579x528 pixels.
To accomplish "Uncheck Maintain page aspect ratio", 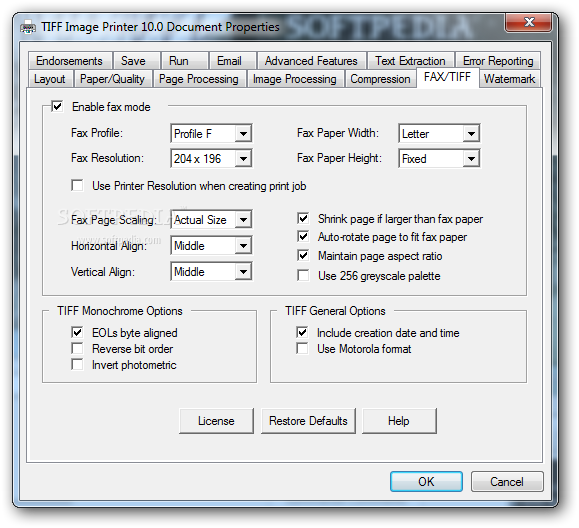I will coord(303,256).
